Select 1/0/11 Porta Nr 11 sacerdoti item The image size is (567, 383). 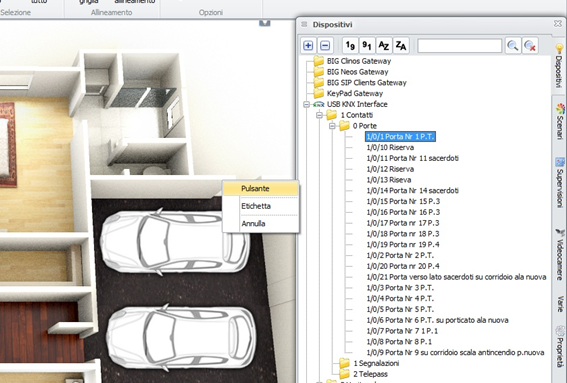point(412,158)
